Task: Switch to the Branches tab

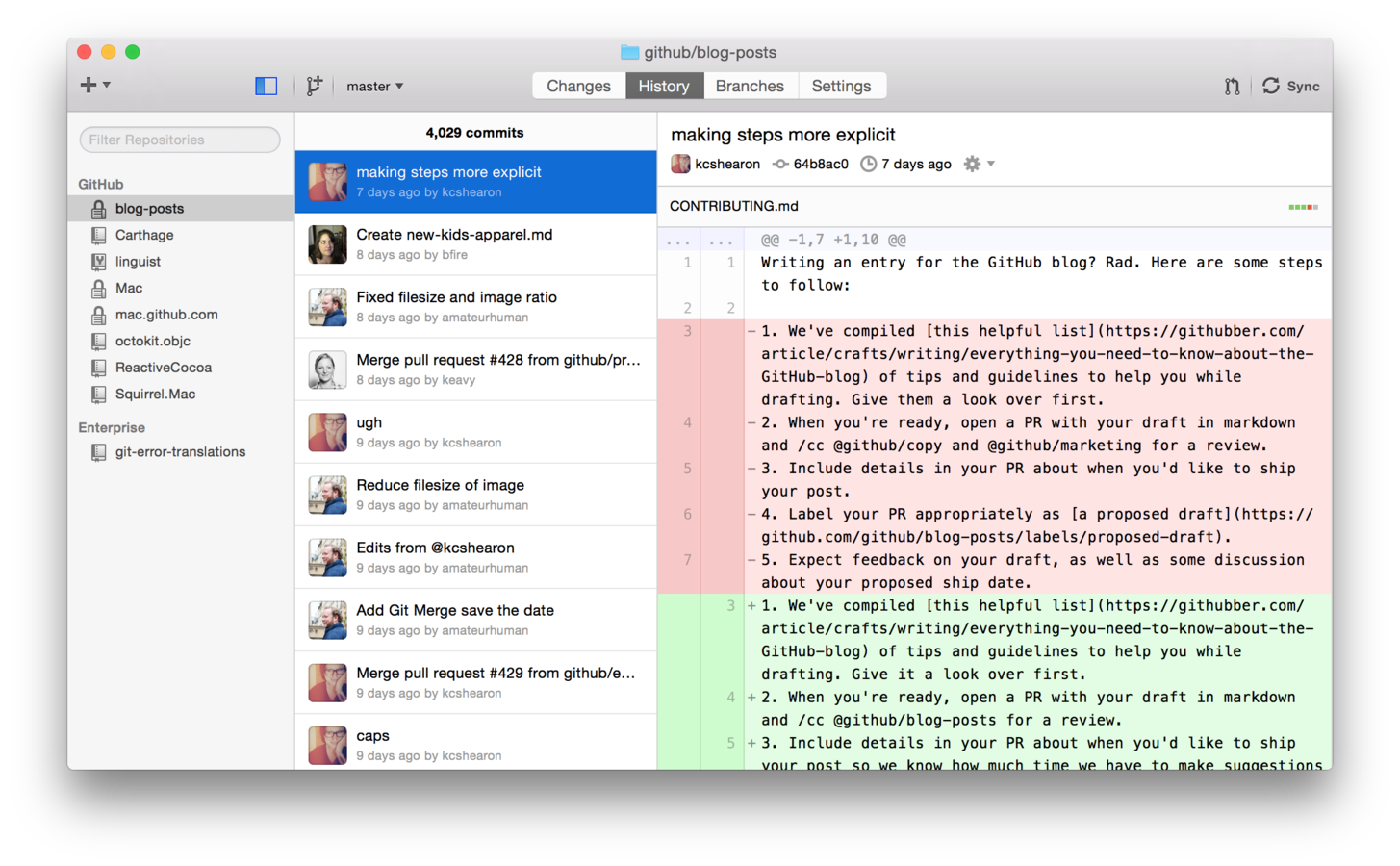Action: (x=750, y=86)
